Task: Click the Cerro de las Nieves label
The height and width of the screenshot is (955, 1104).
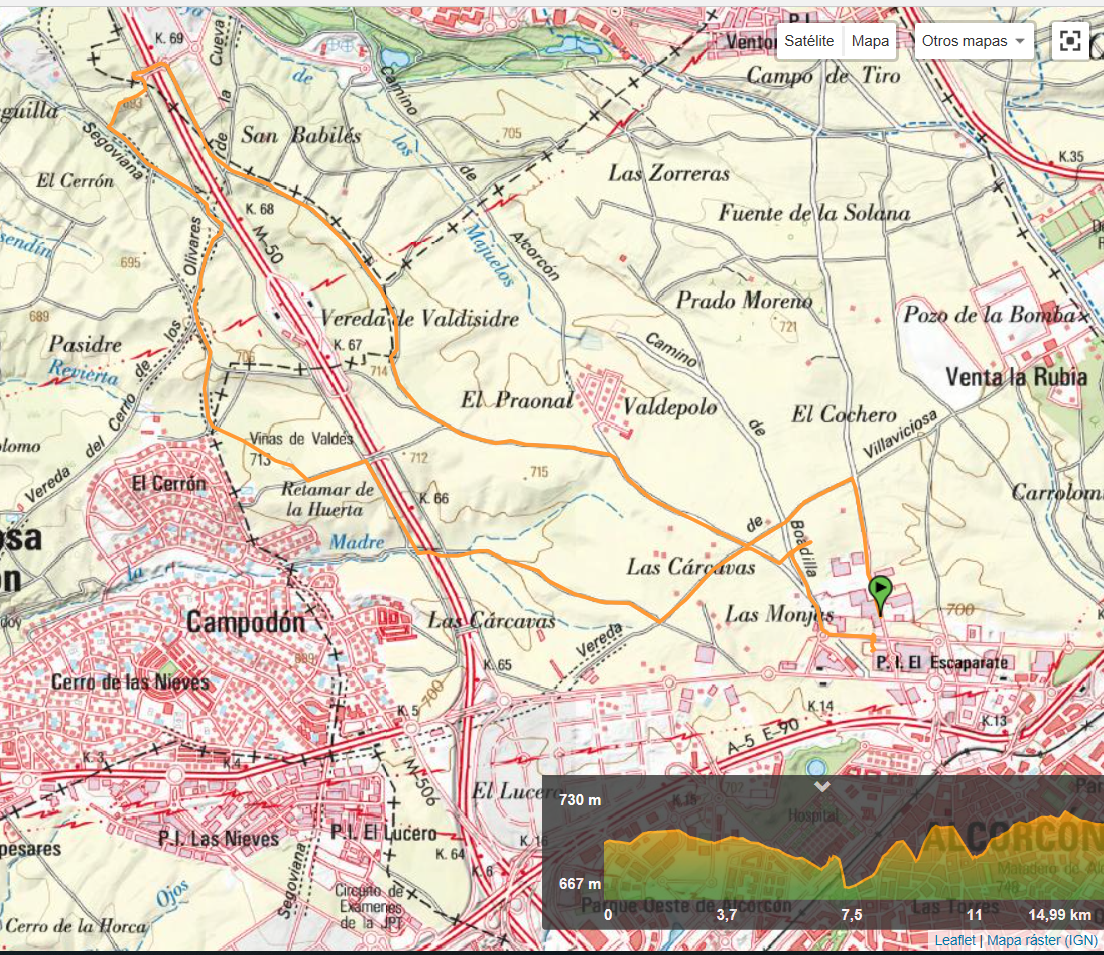Action: click(130, 682)
